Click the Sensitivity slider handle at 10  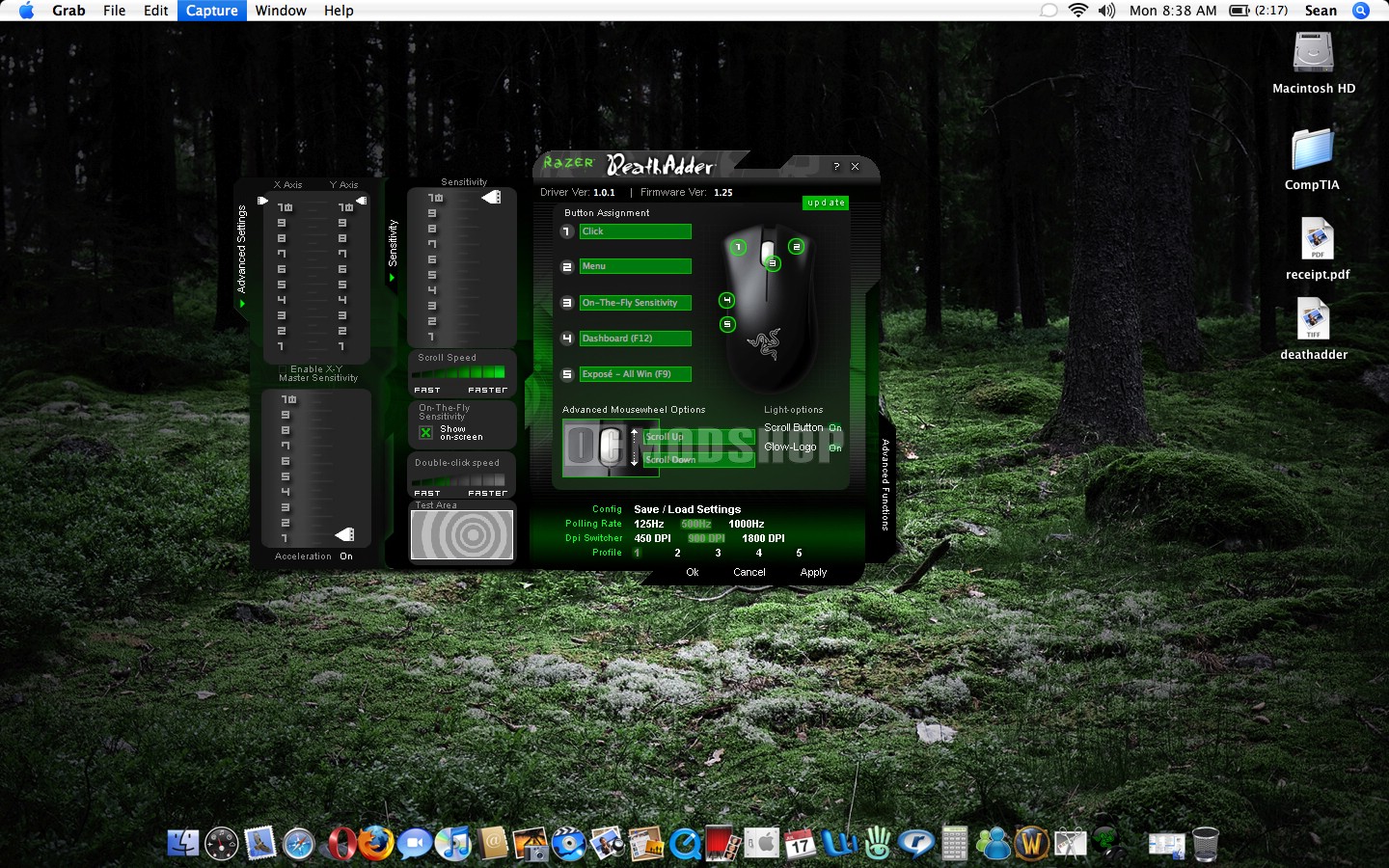(x=492, y=198)
